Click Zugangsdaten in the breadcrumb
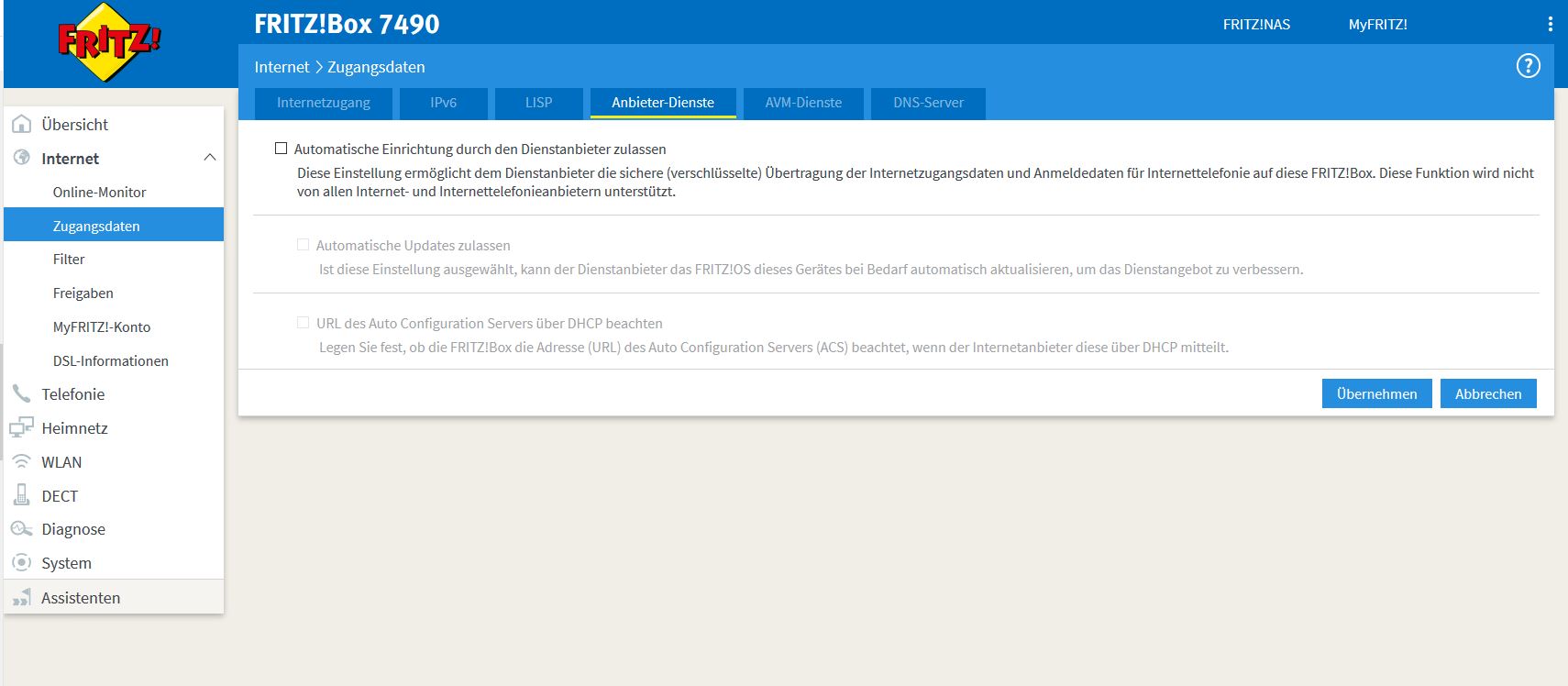 [376, 67]
